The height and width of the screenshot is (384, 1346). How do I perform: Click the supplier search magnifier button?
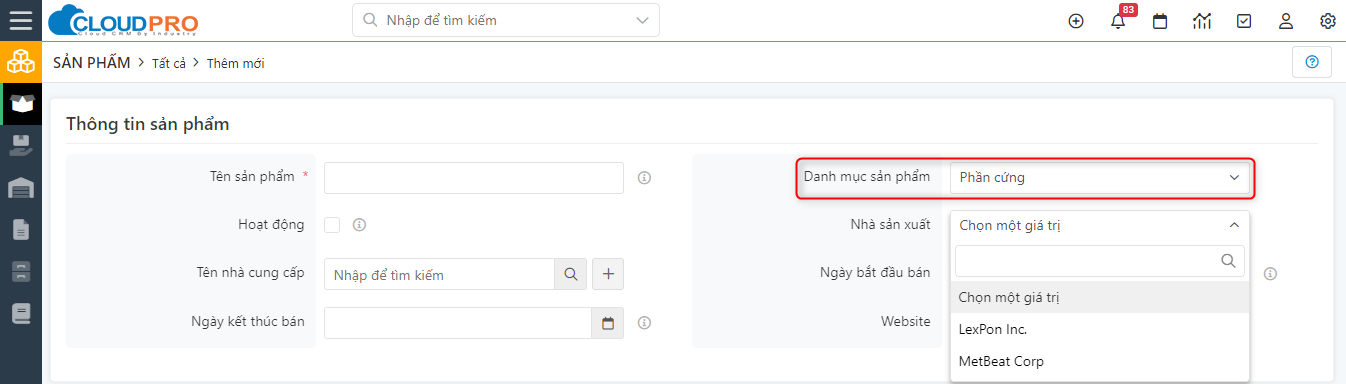coord(570,274)
